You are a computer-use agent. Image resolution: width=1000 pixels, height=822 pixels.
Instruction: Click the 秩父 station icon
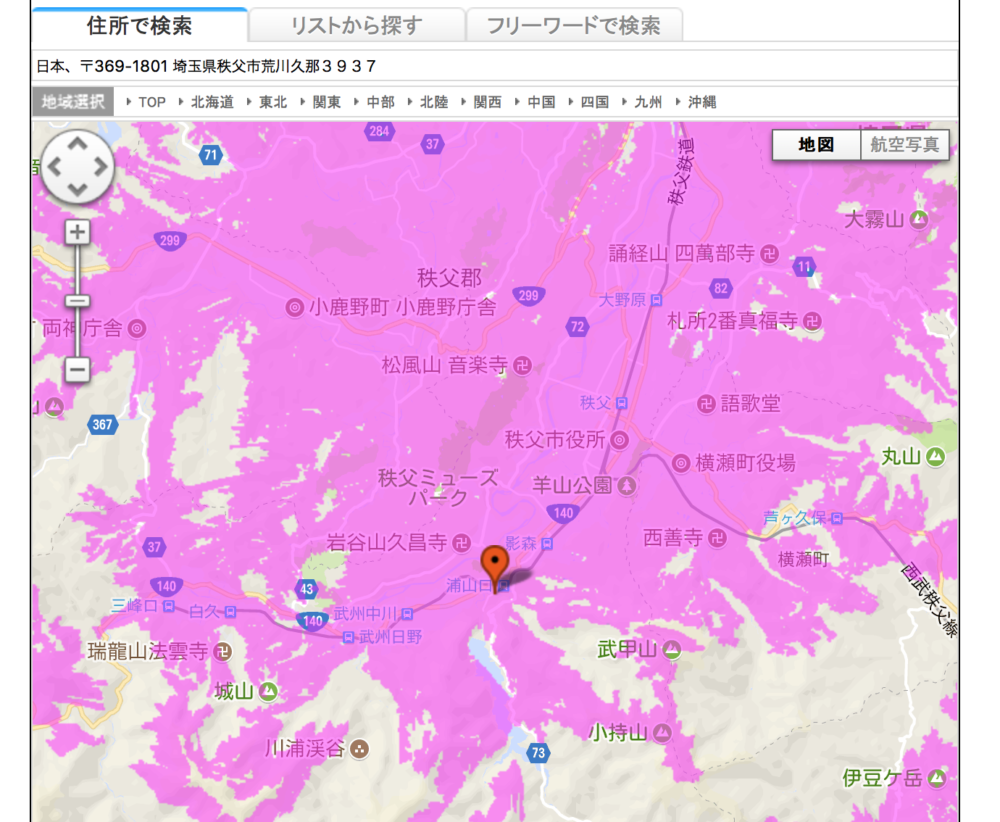(x=621, y=403)
